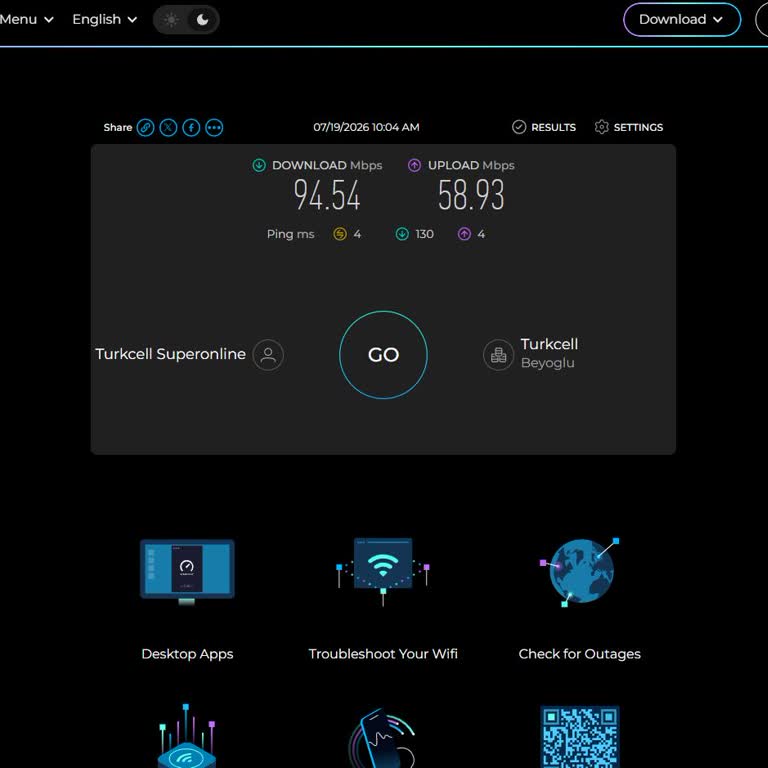Start the speed test with GO
Viewport: 768px width, 768px height.
point(383,355)
